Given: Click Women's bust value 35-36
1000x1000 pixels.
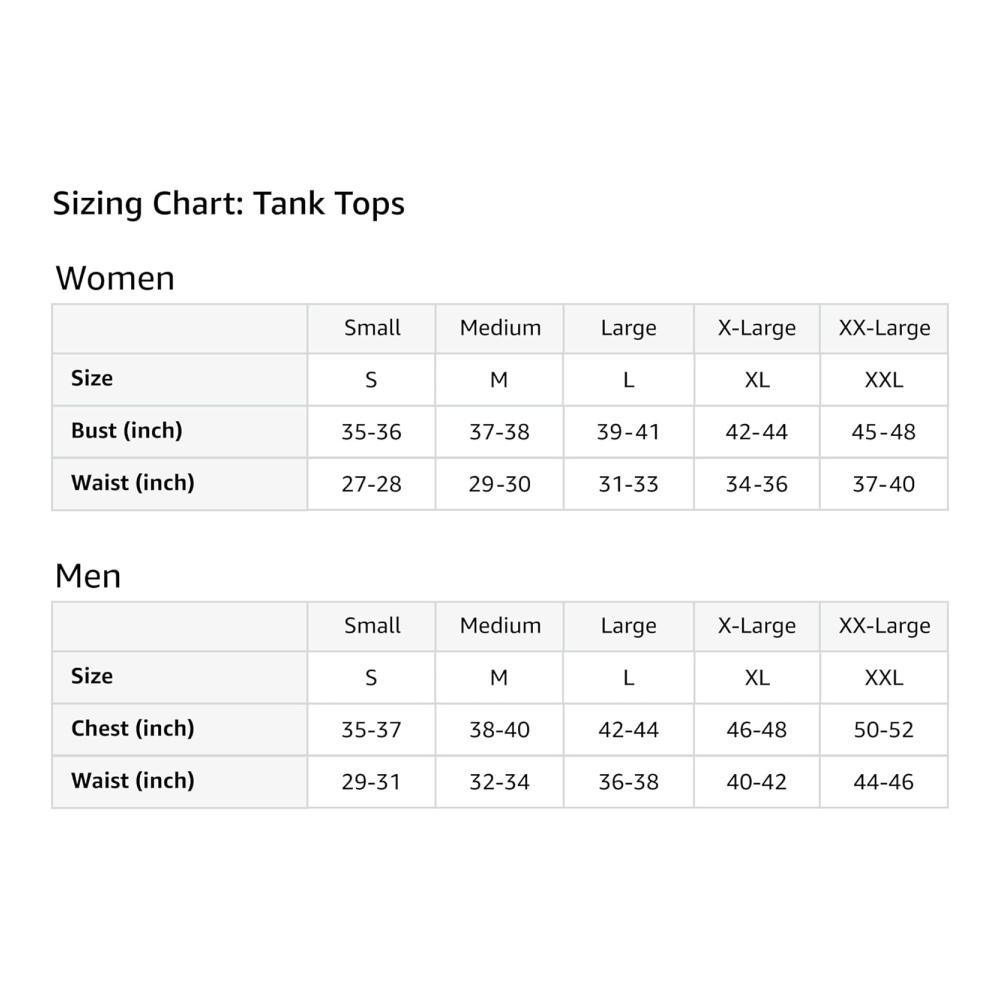Looking at the screenshot, I should click(x=371, y=432).
